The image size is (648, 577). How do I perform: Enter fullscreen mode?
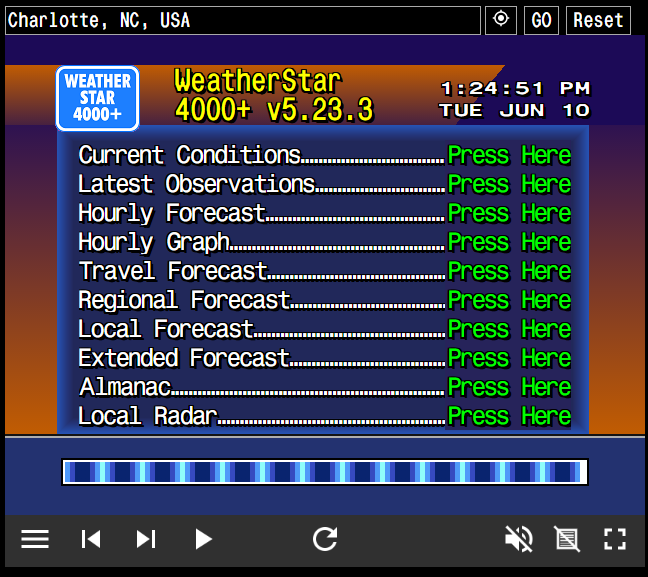pyautogui.click(x=615, y=539)
